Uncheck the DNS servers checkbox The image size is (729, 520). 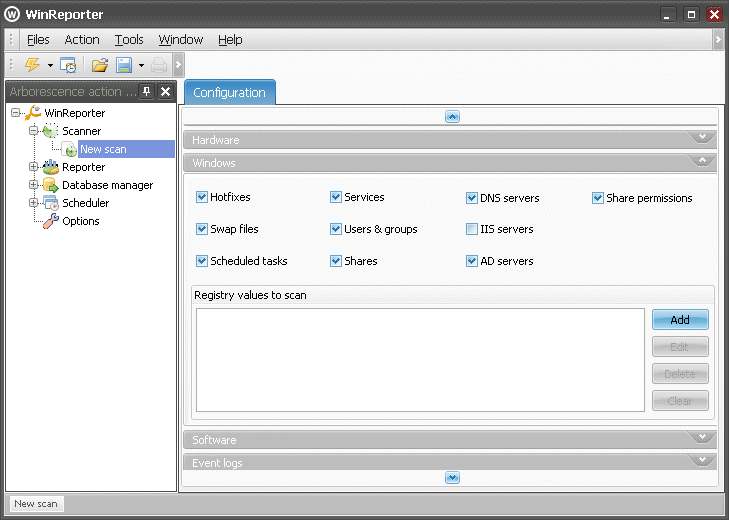click(471, 198)
